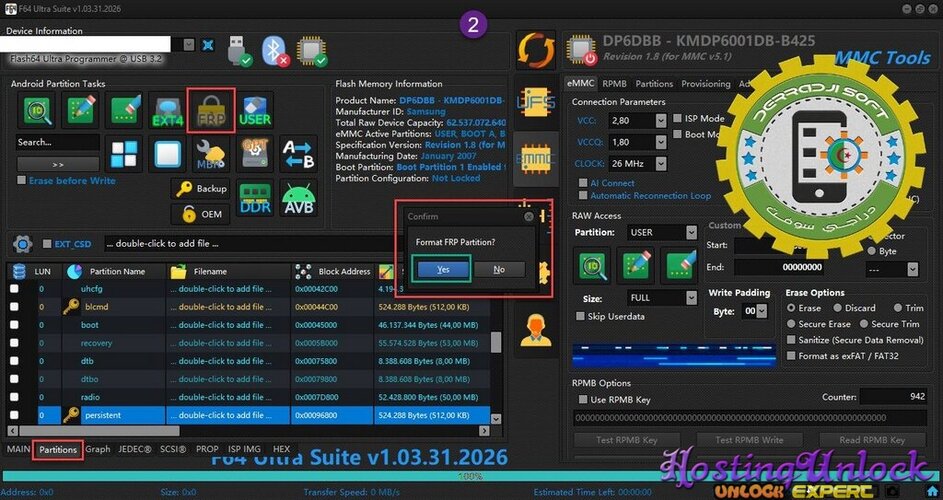The width and height of the screenshot is (943, 500).
Task: Click the '>>' button under Search
Action: point(58,164)
